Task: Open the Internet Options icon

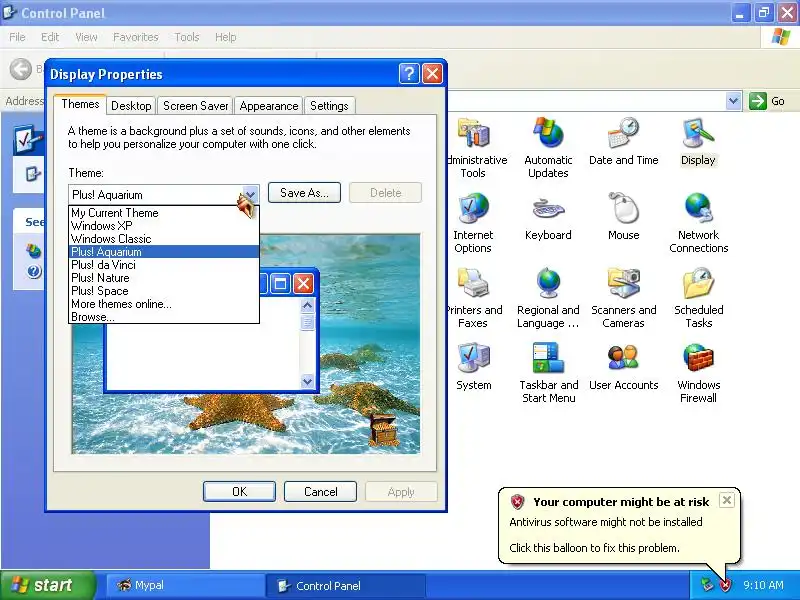Action: [473, 208]
